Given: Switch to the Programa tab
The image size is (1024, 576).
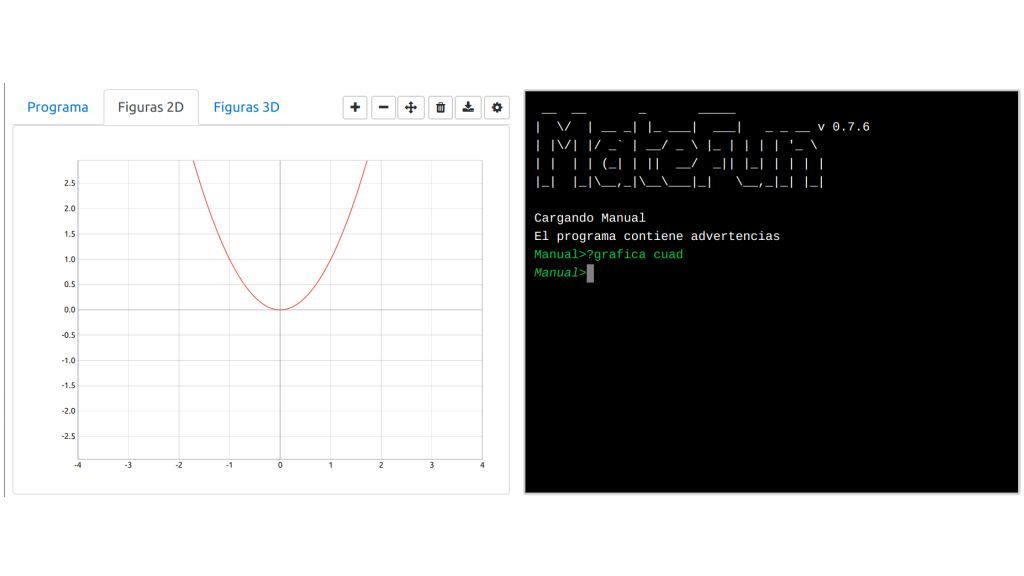Looking at the screenshot, I should tap(57, 107).
